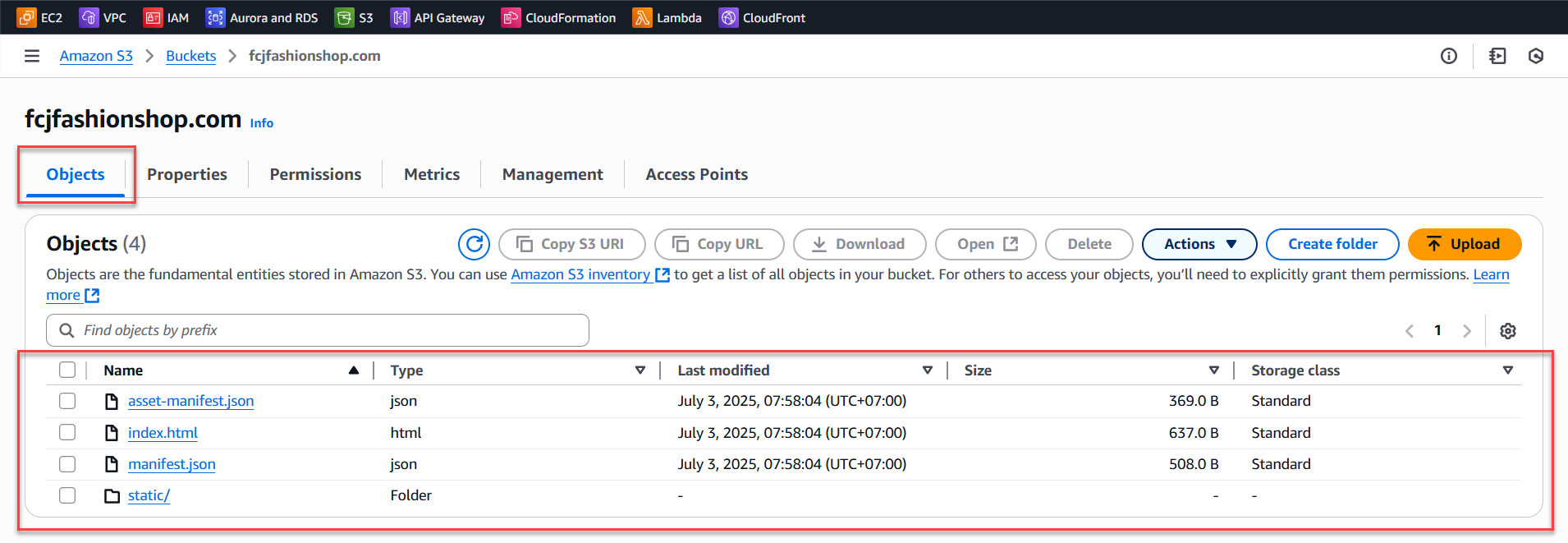
Task: Click file icon beside asset-manifest.json
Action: (112, 401)
